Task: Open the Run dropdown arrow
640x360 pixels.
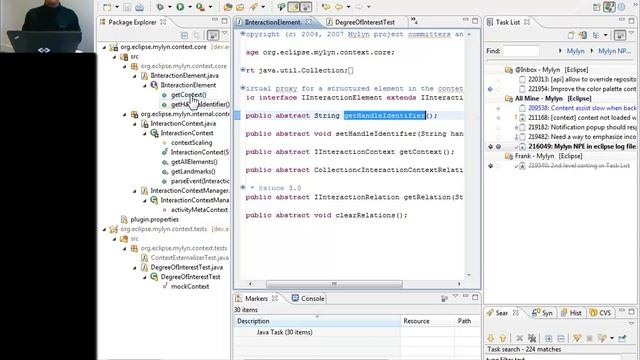Action: click(189, 7)
